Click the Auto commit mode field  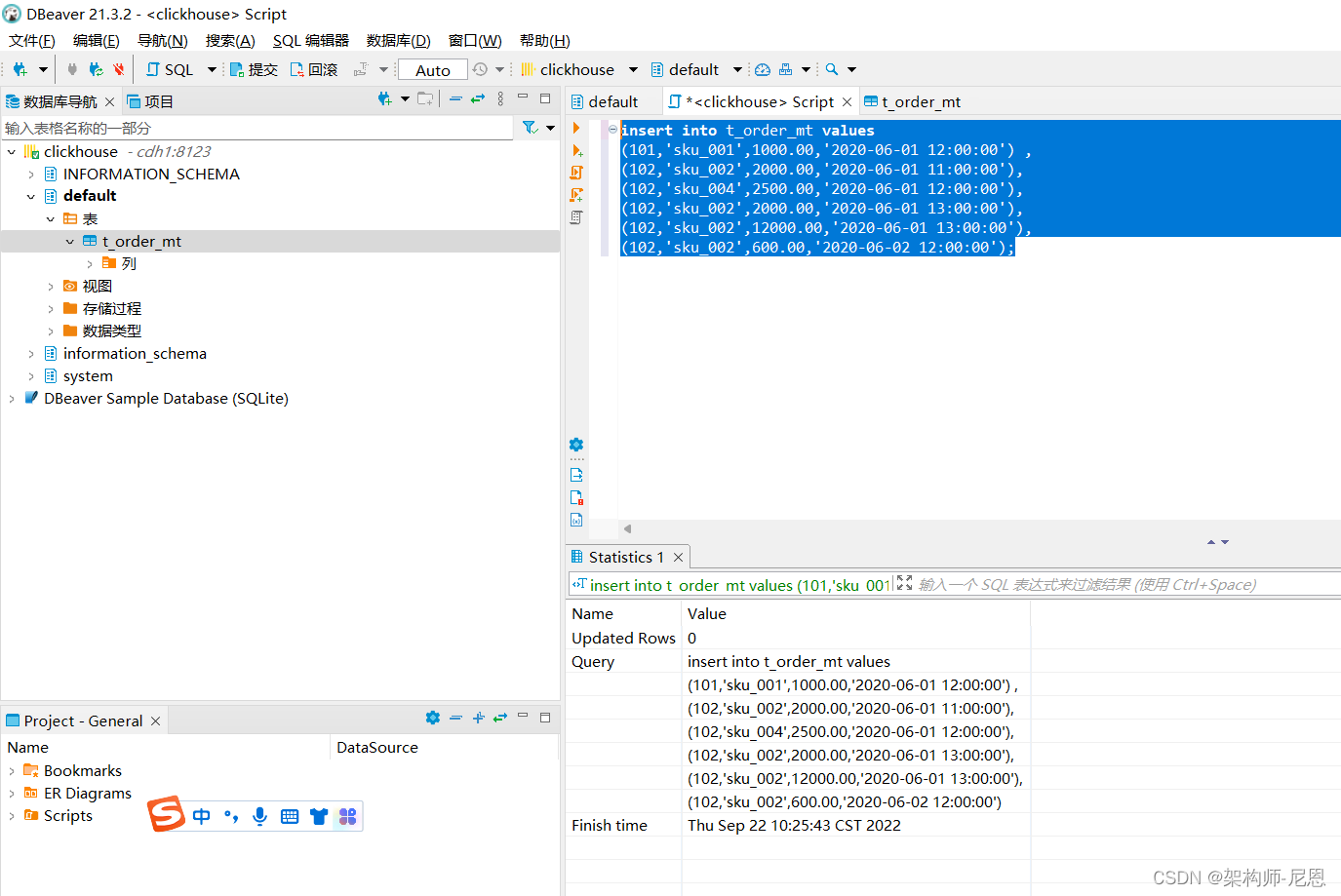point(433,70)
